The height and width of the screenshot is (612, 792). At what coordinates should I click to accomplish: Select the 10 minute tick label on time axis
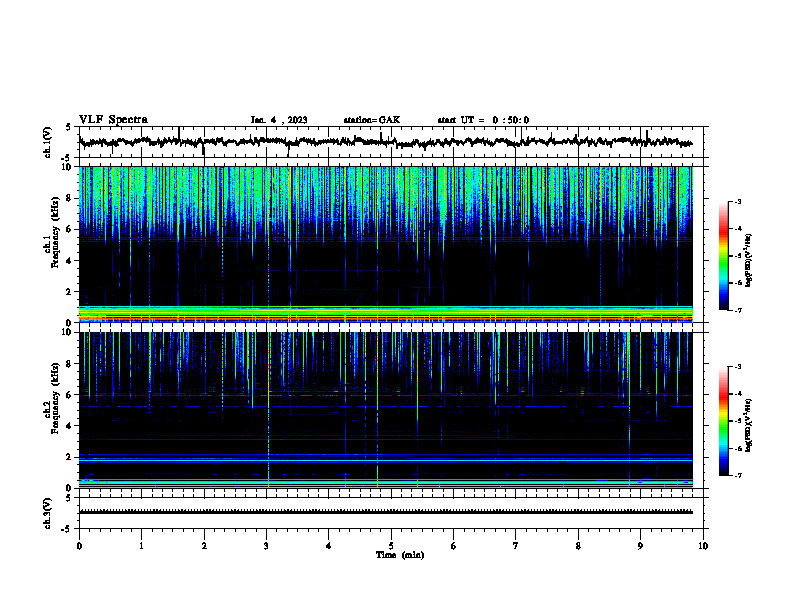703,546
